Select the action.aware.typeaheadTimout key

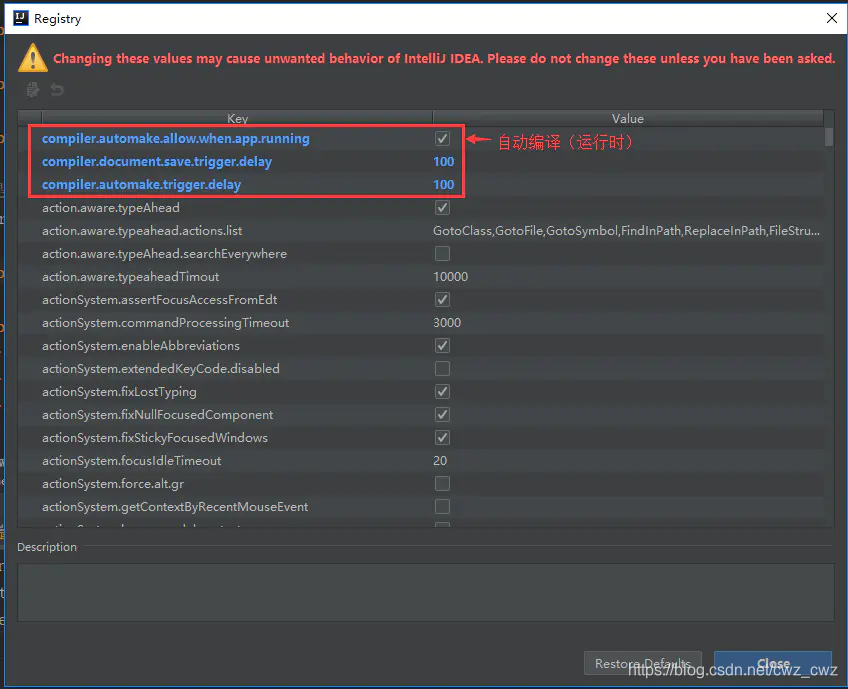(130, 277)
